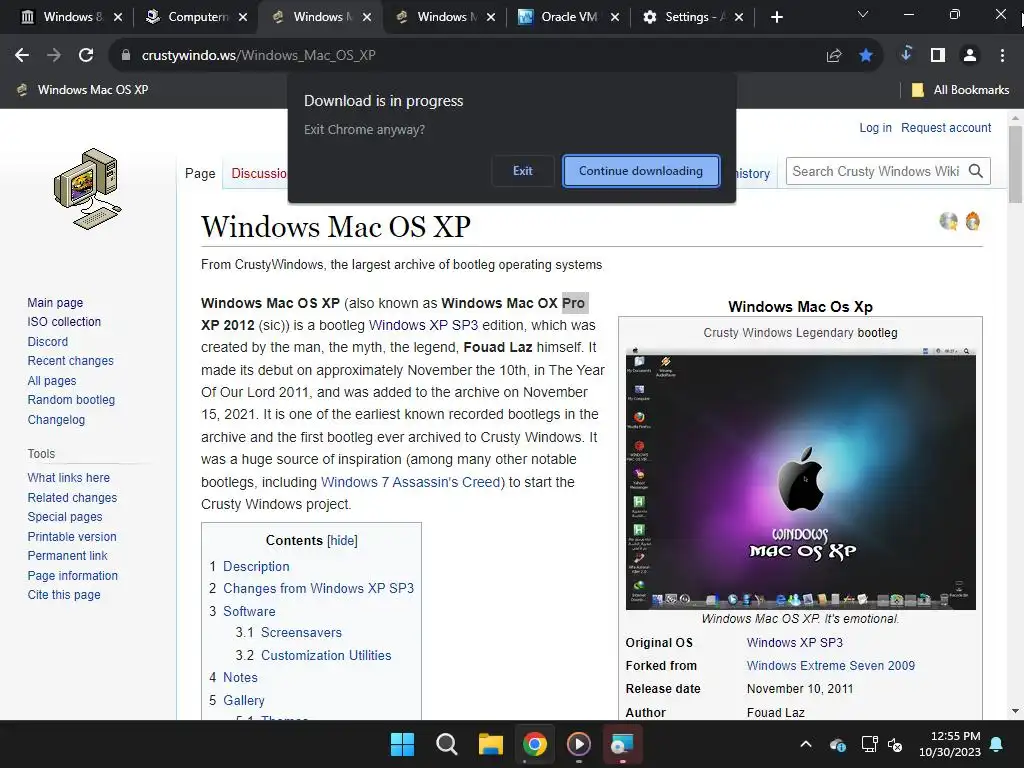
Task: Click the Log in link
Action: (875, 128)
